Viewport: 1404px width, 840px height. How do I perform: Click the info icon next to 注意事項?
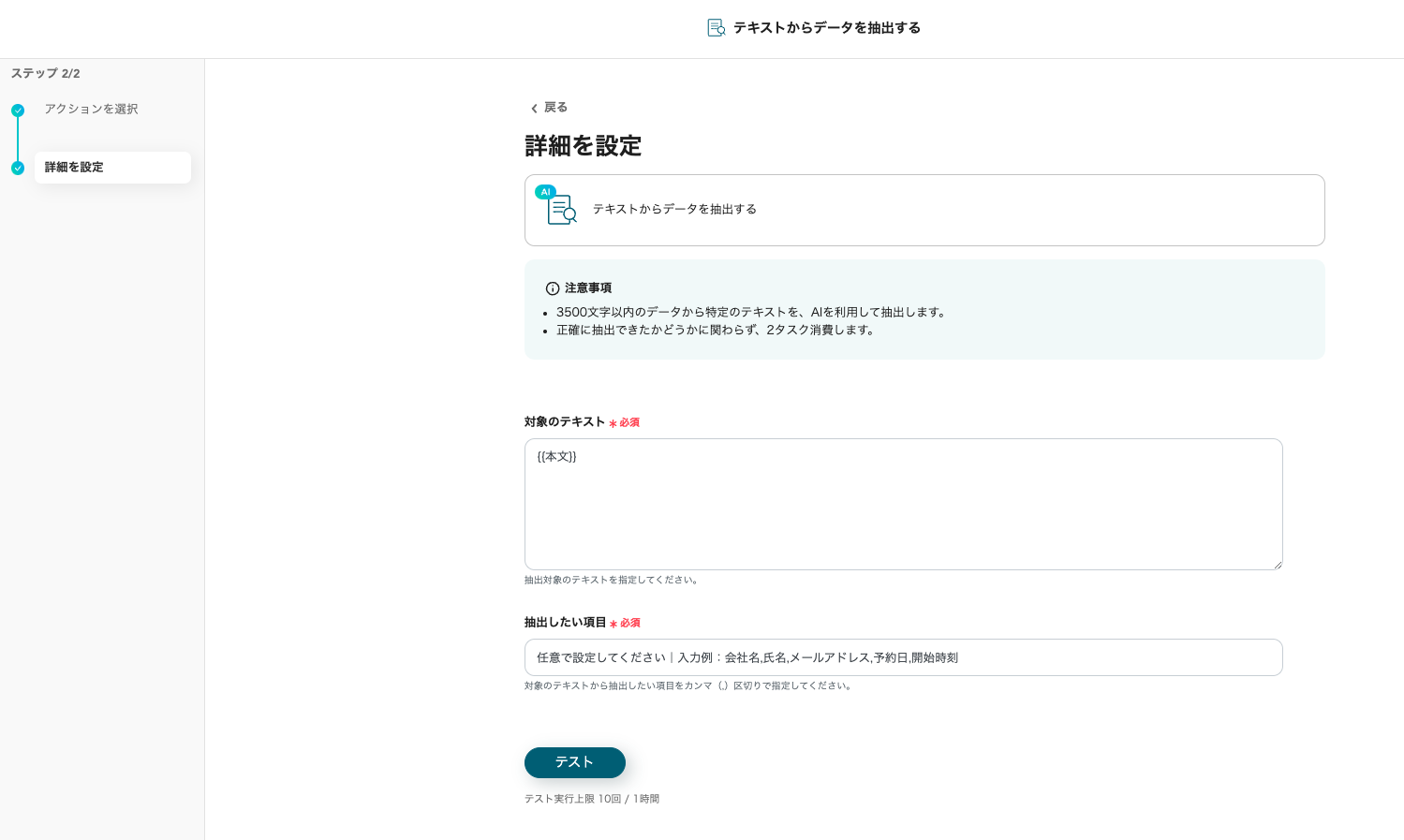tap(553, 288)
